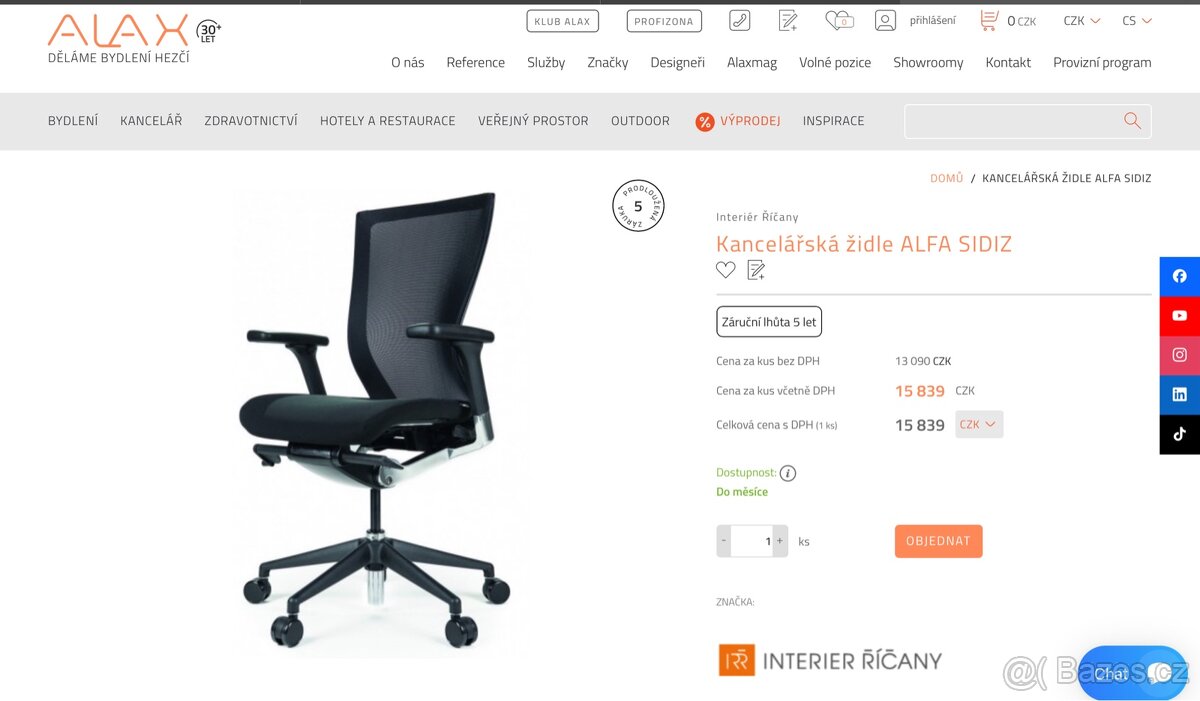Open the YouTube sidebar icon
This screenshot has height=701, width=1200.
coord(1180,316)
